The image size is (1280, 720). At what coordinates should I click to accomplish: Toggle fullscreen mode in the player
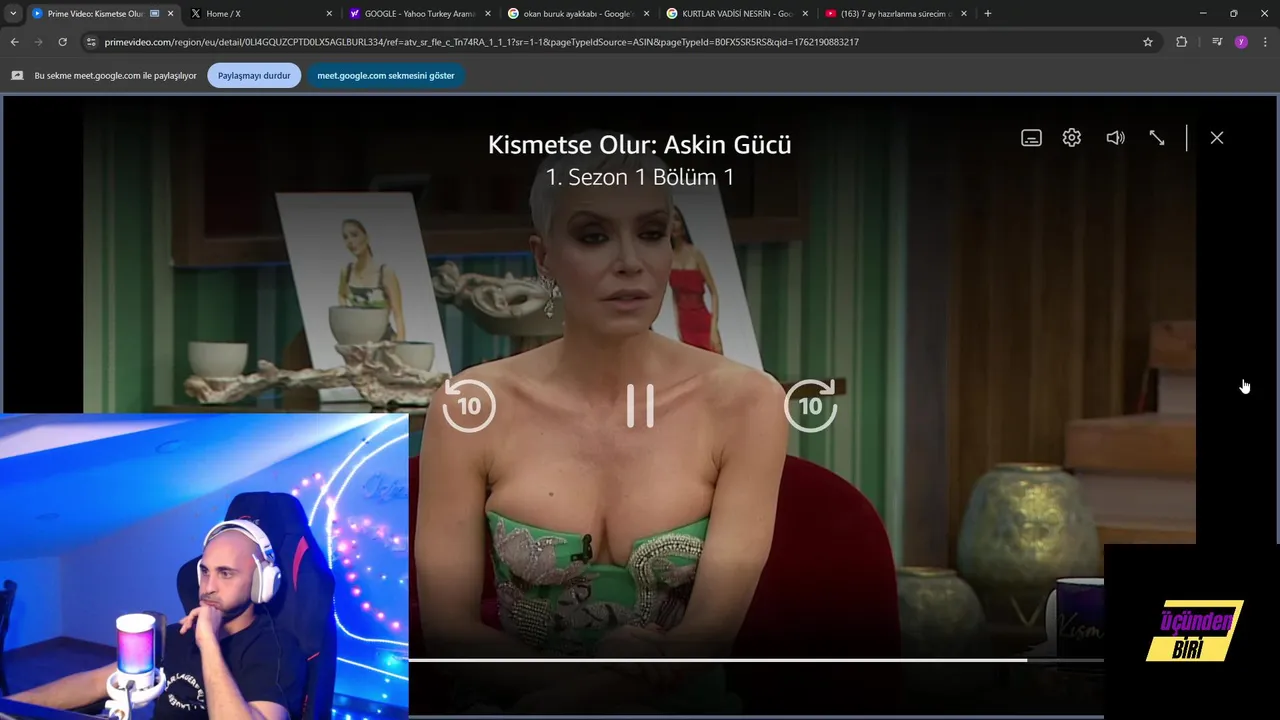1157,138
